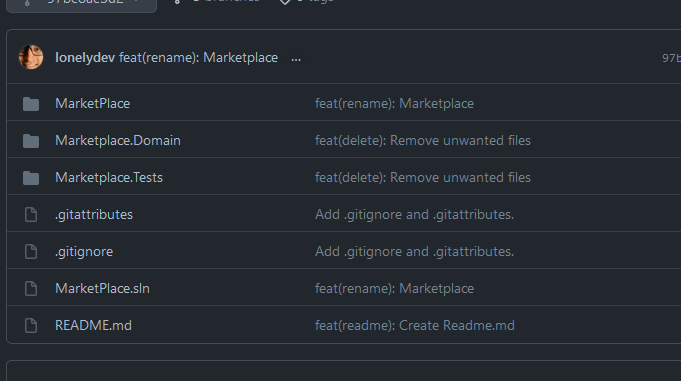Open latest commit message feat(rename): Marketplace in header
Screen dimensions: 681x382
(198, 57)
